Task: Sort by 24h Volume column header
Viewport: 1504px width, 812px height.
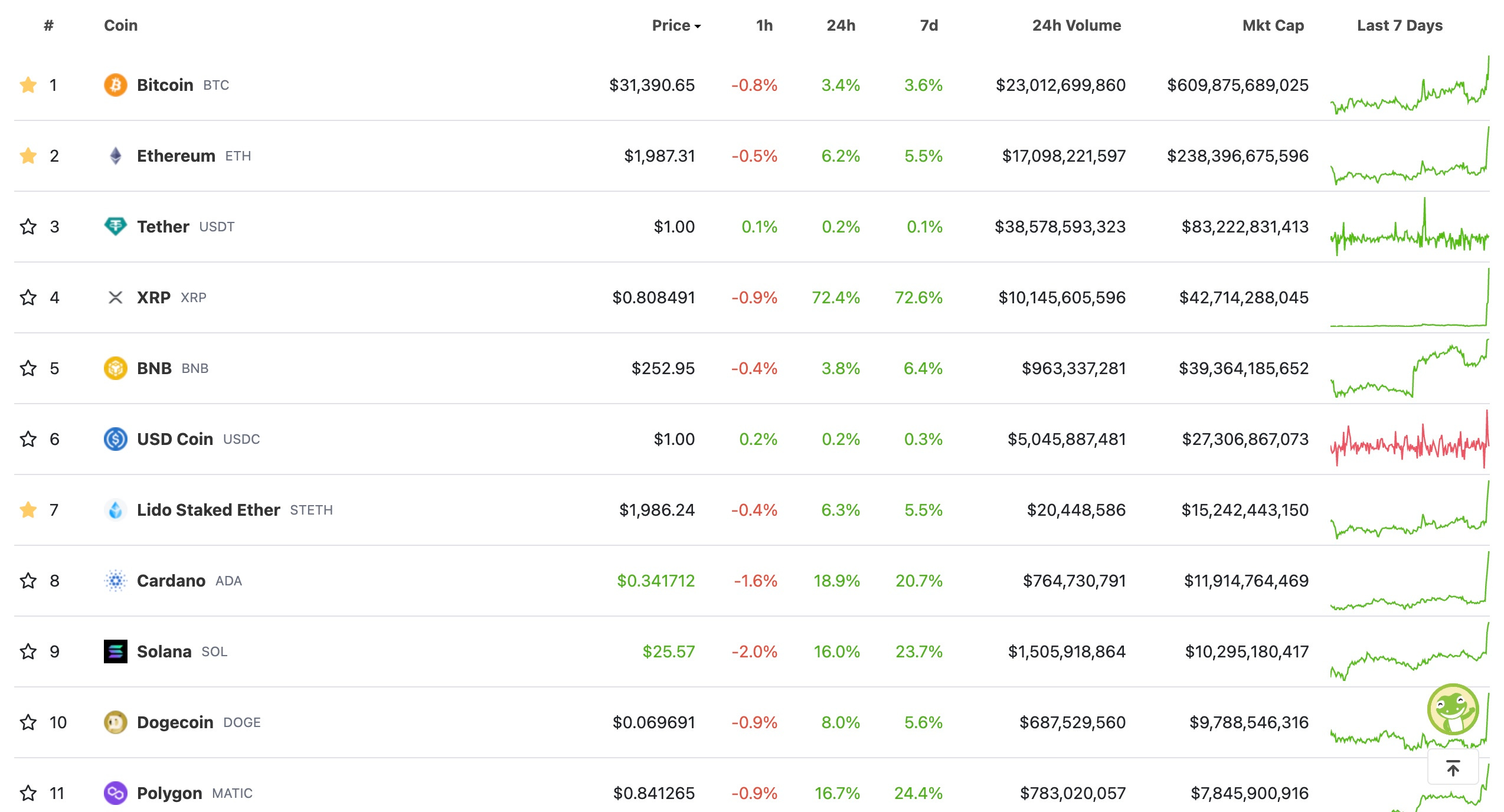Action: 1077,25
